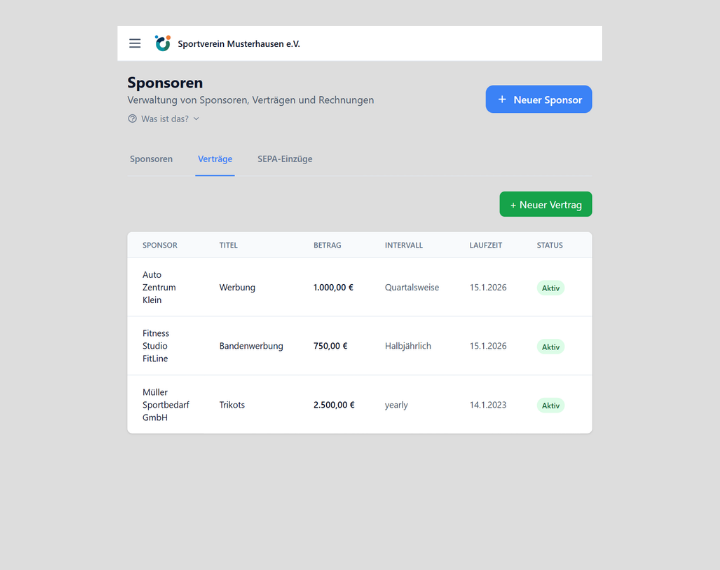Click the Laufzeit column header

click(487, 245)
